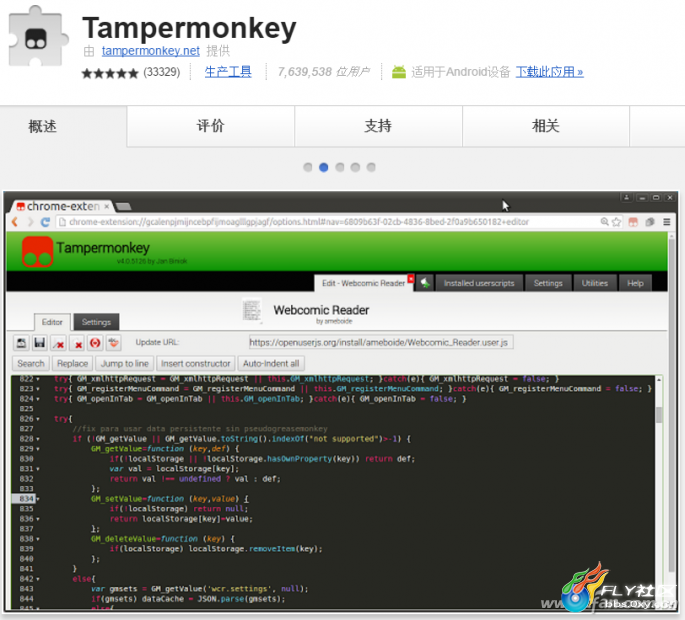Select the first carousel dot

pyautogui.click(x=308, y=167)
